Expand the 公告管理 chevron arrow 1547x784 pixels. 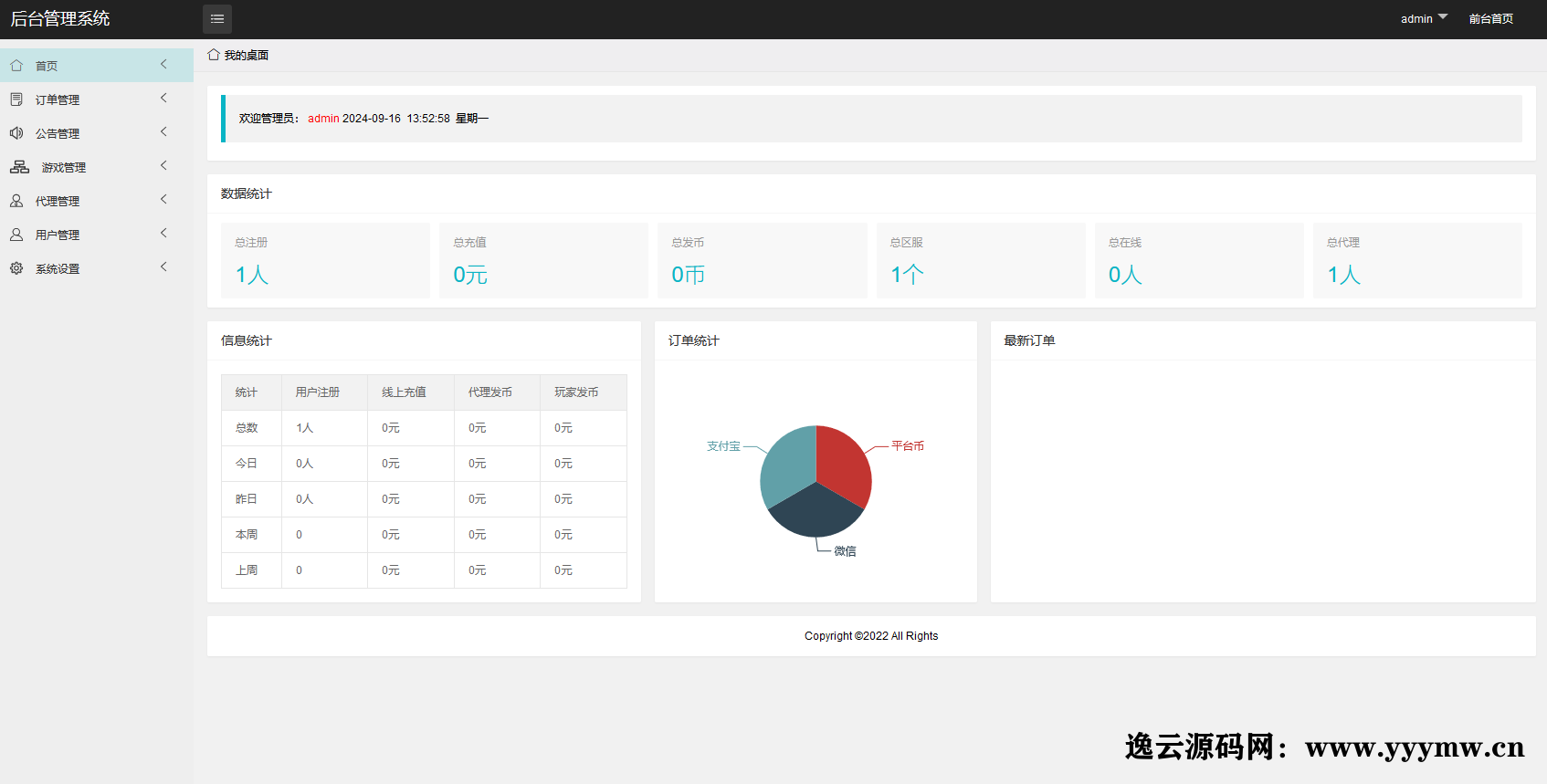click(164, 132)
